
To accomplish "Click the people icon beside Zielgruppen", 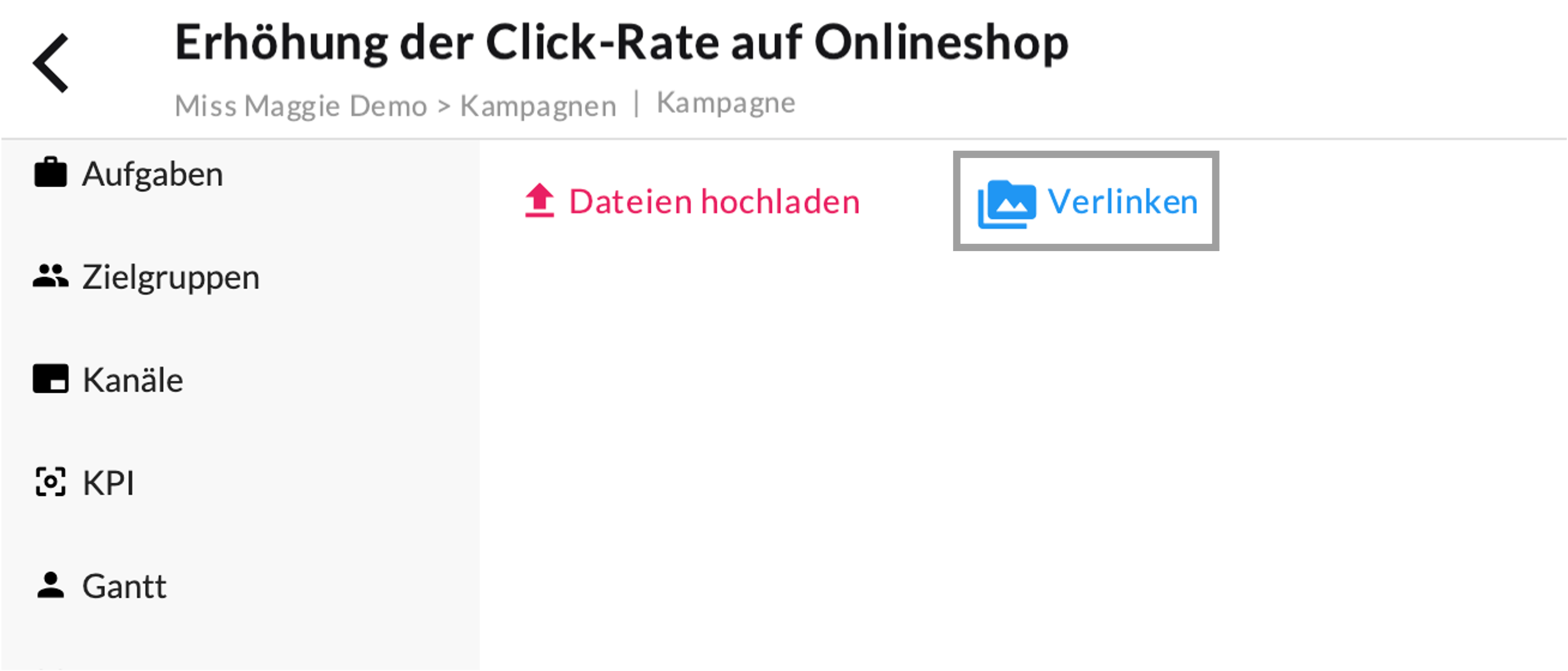I will [x=51, y=276].
